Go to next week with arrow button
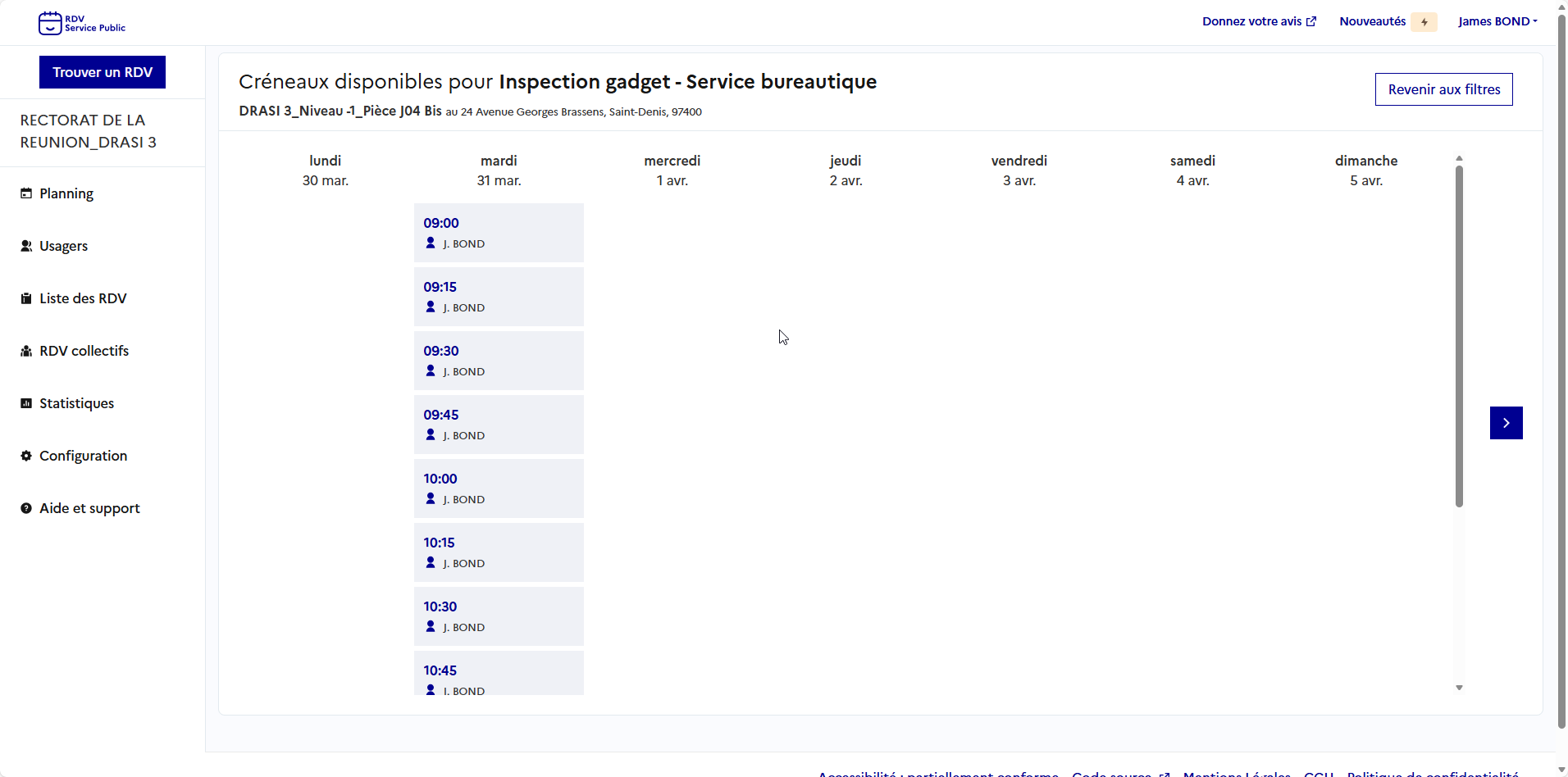Screen dimensions: 1568x777 1506,423
